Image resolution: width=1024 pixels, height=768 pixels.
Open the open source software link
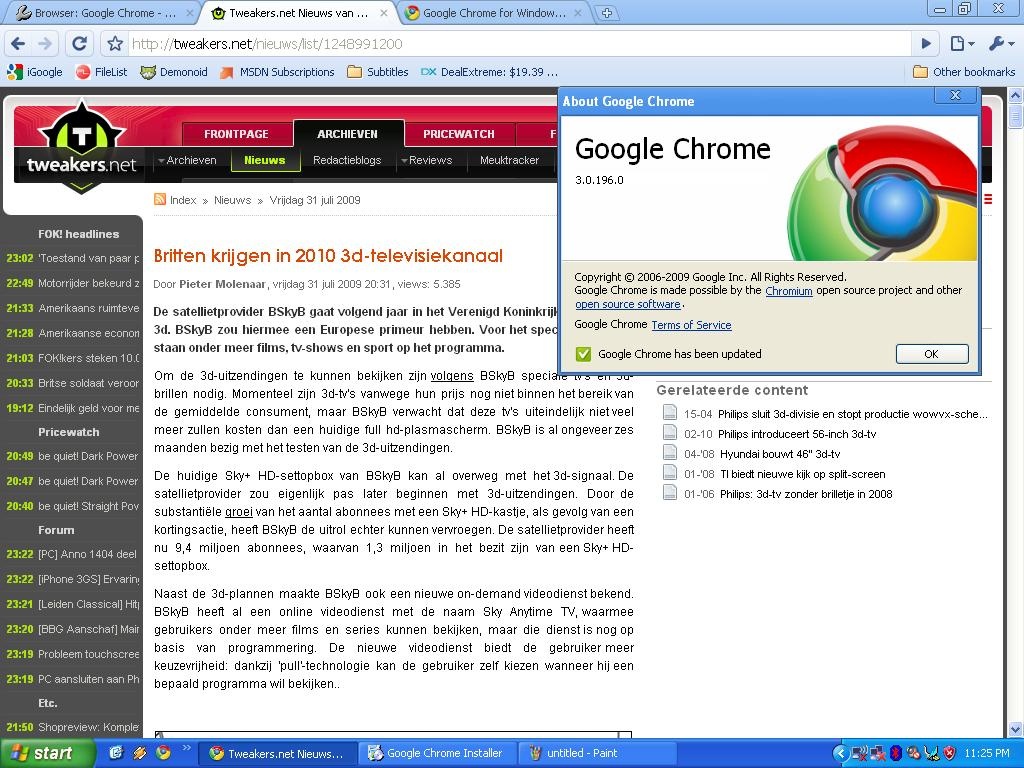click(x=628, y=304)
